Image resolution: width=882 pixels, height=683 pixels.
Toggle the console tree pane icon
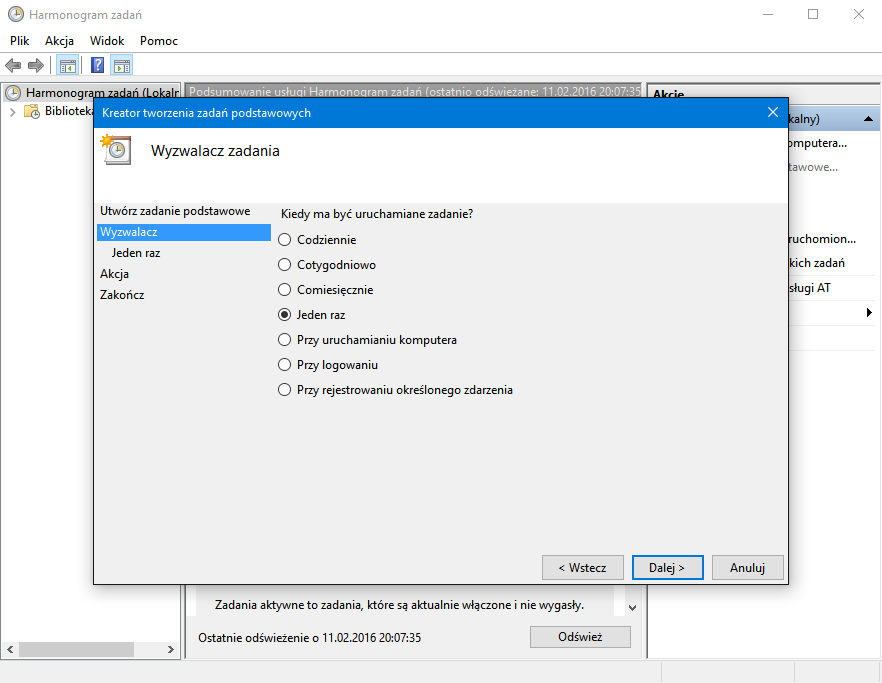(68, 66)
